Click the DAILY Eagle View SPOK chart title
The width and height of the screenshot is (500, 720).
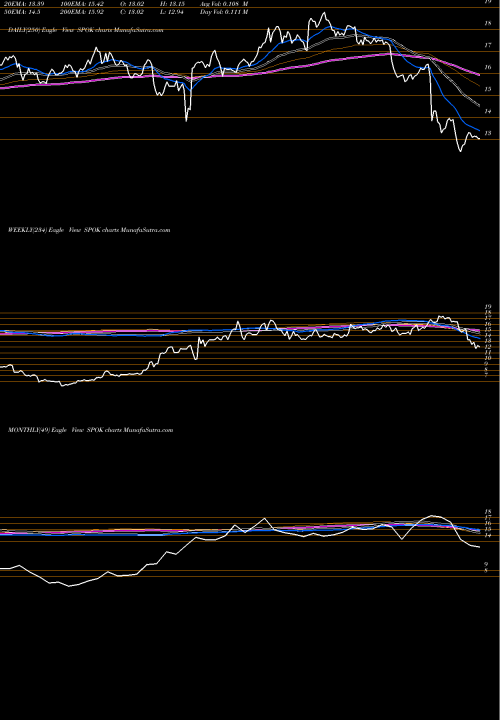pyautogui.click(x=85, y=30)
